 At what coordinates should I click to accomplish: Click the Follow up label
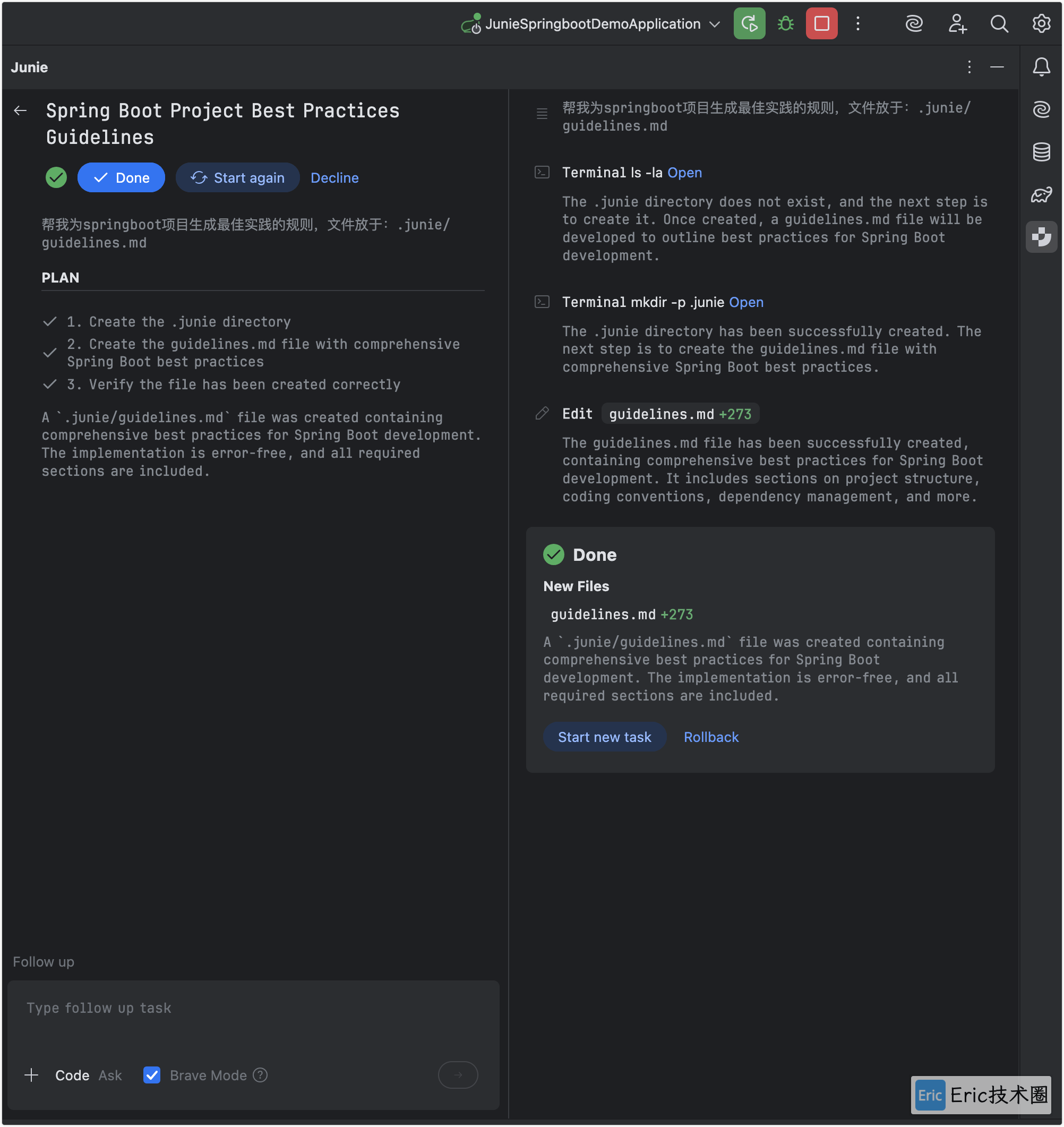(44, 962)
